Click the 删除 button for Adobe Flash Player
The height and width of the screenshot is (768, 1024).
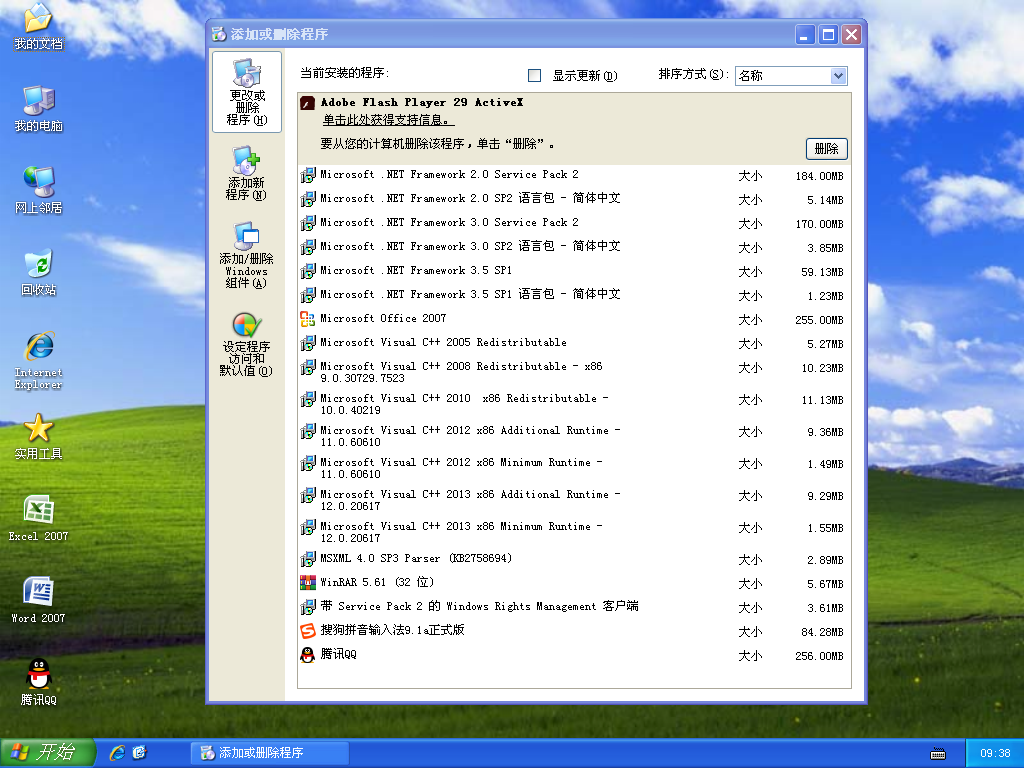point(826,149)
